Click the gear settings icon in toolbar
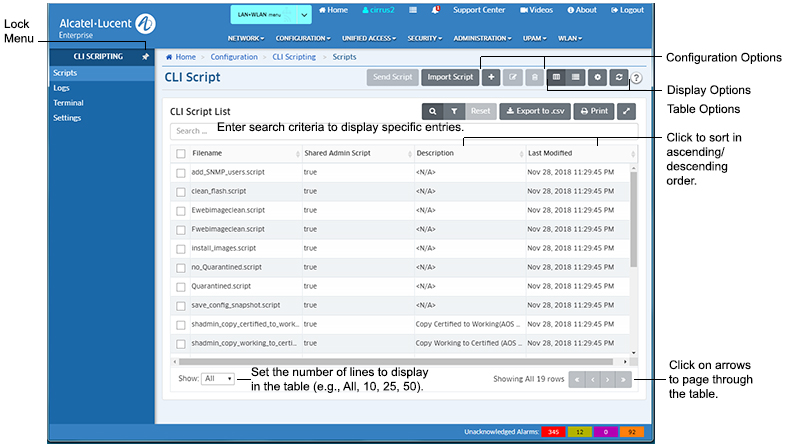785x447 pixels. [x=598, y=77]
